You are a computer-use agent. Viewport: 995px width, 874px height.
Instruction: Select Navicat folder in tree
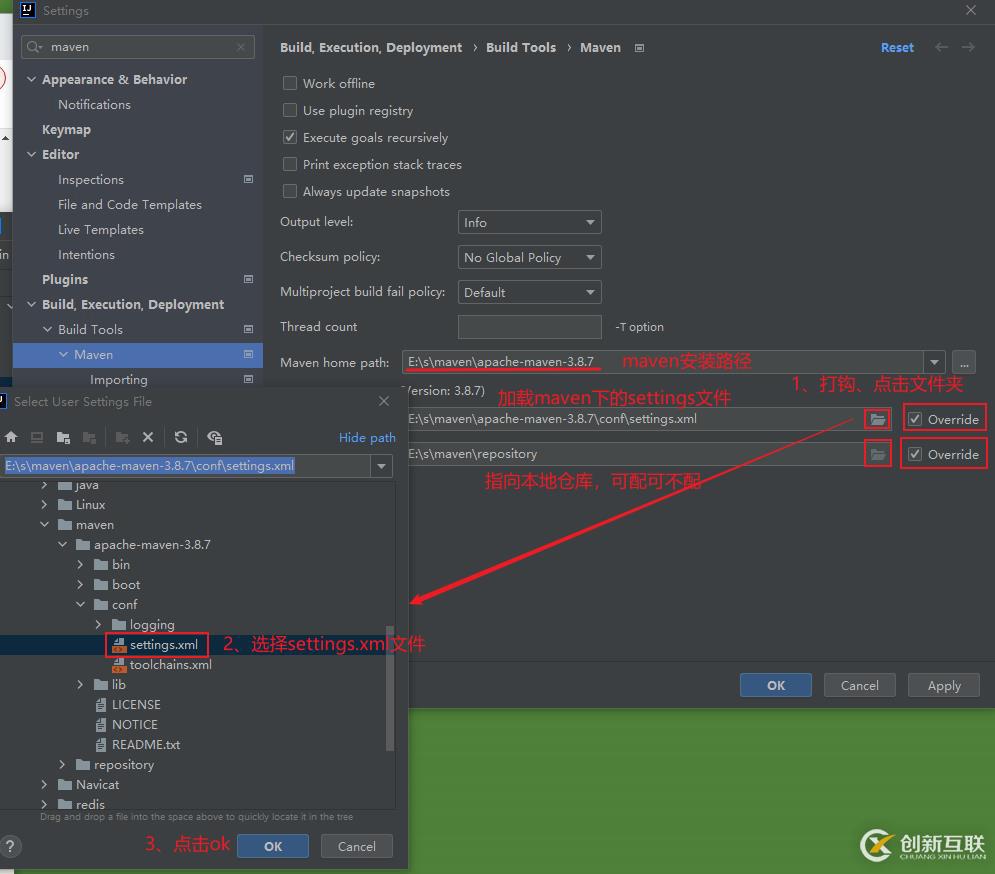pyautogui.click(x=97, y=785)
